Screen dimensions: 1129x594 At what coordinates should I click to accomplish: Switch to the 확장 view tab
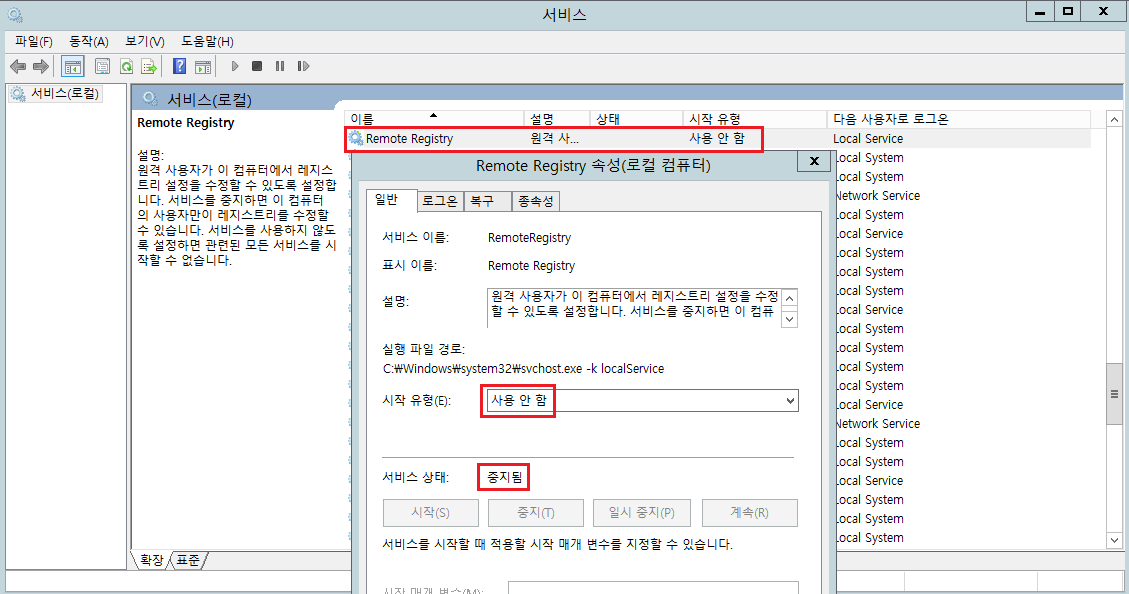152,560
